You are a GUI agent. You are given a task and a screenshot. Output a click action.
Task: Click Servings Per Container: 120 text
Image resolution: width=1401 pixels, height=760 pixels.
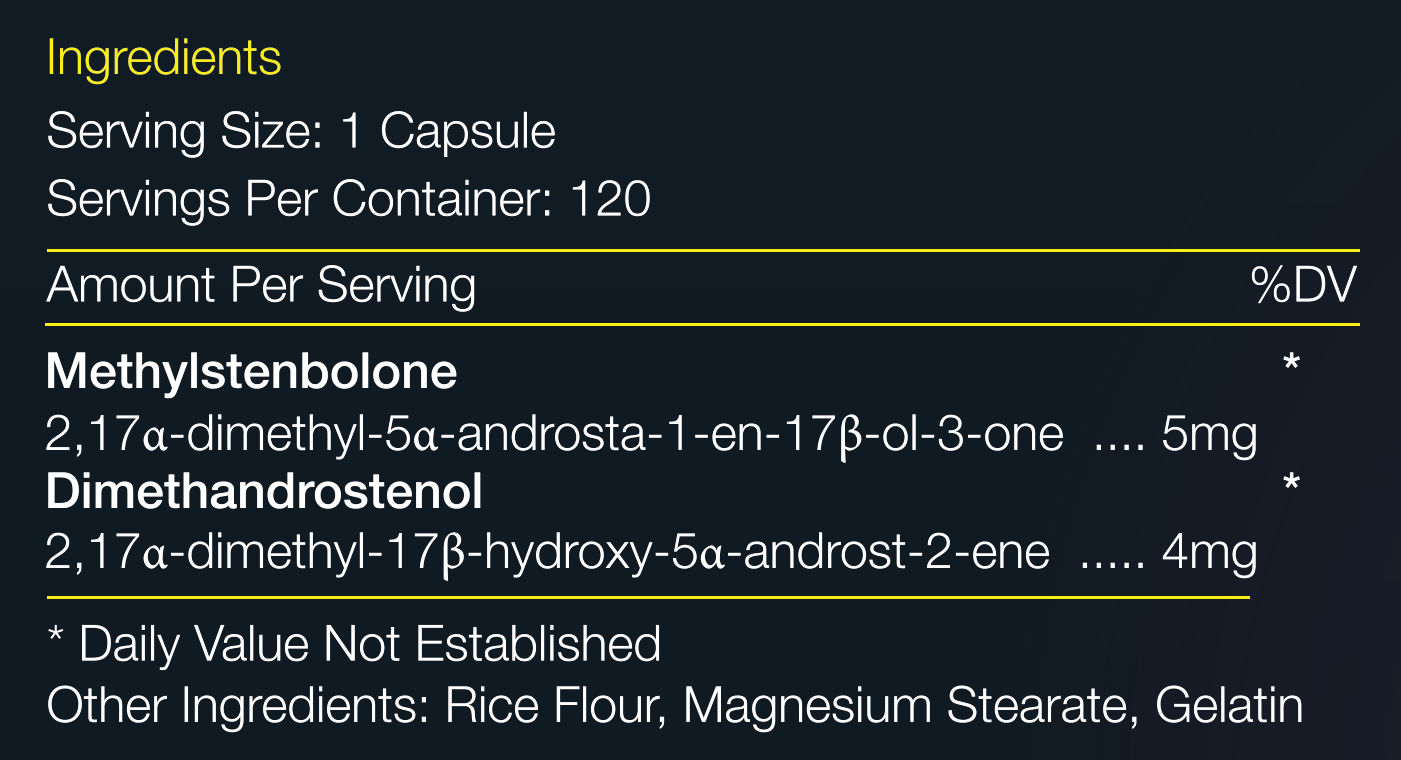point(349,201)
